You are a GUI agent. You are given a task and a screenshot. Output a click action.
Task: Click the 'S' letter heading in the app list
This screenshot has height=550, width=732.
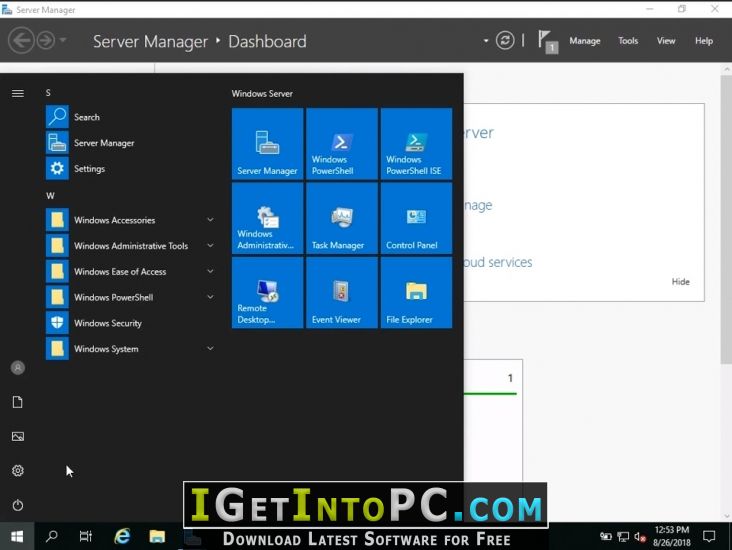pyautogui.click(x=48, y=93)
